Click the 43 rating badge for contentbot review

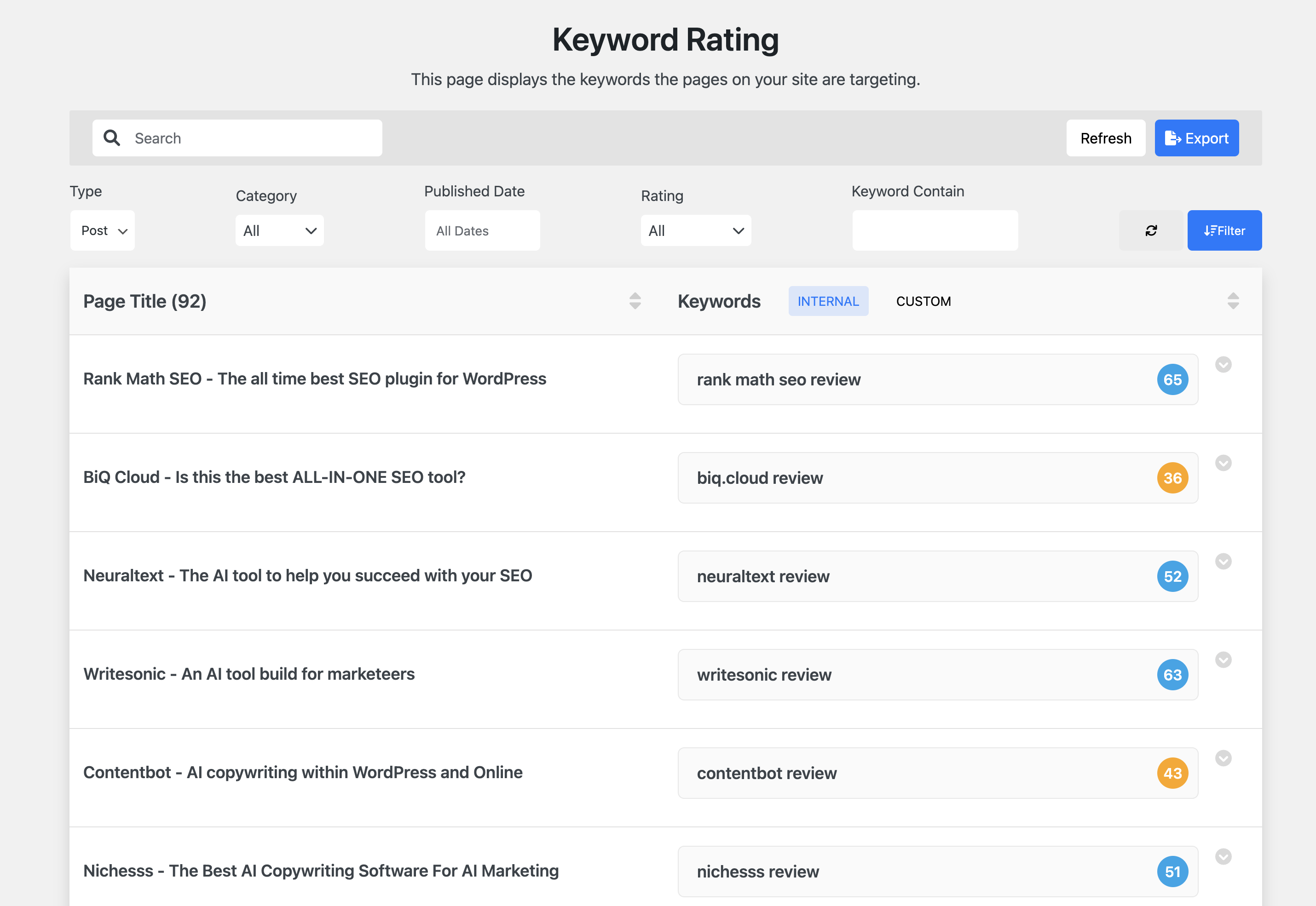click(x=1172, y=773)
